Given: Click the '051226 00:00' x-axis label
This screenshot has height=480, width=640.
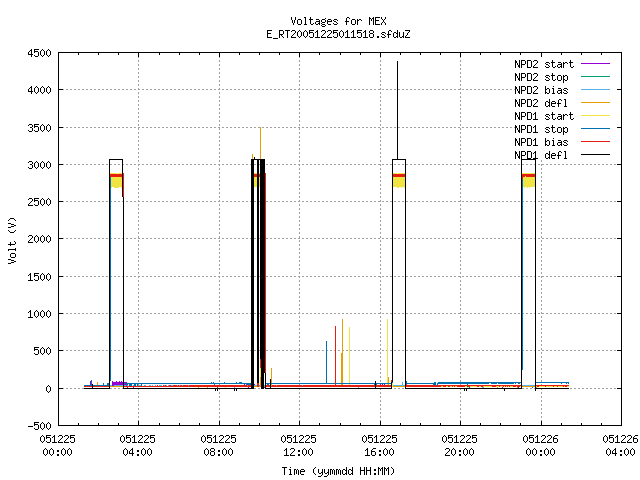Looking at the screenshot, I should point(540,446).
